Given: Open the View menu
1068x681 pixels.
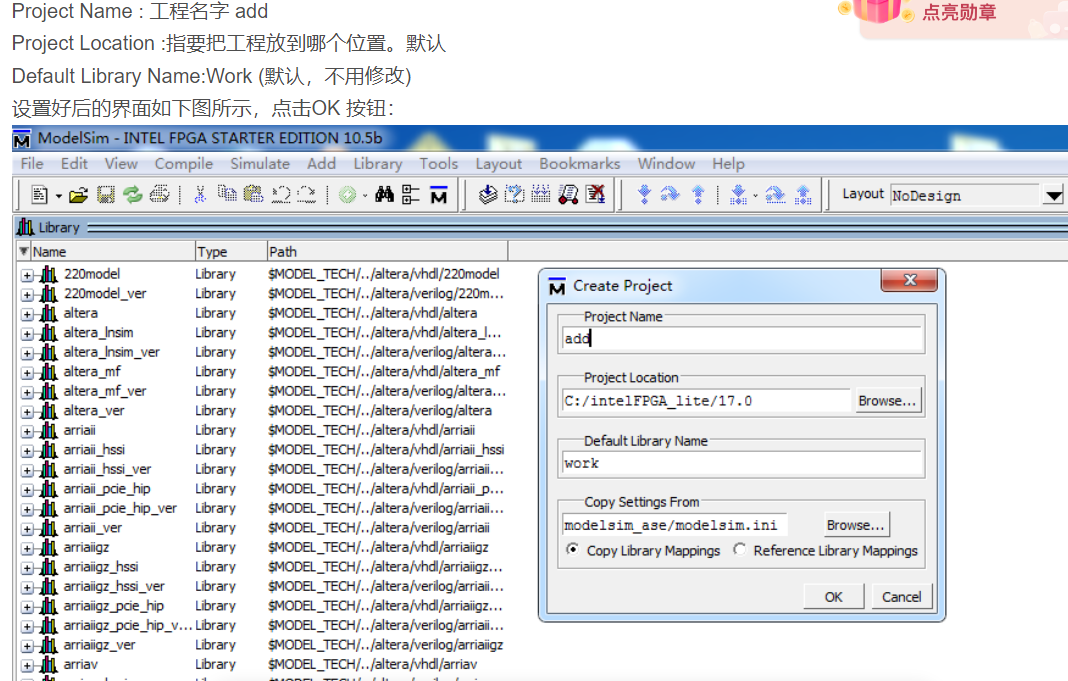Looking at the screenshot, I should tap(121, 163).
